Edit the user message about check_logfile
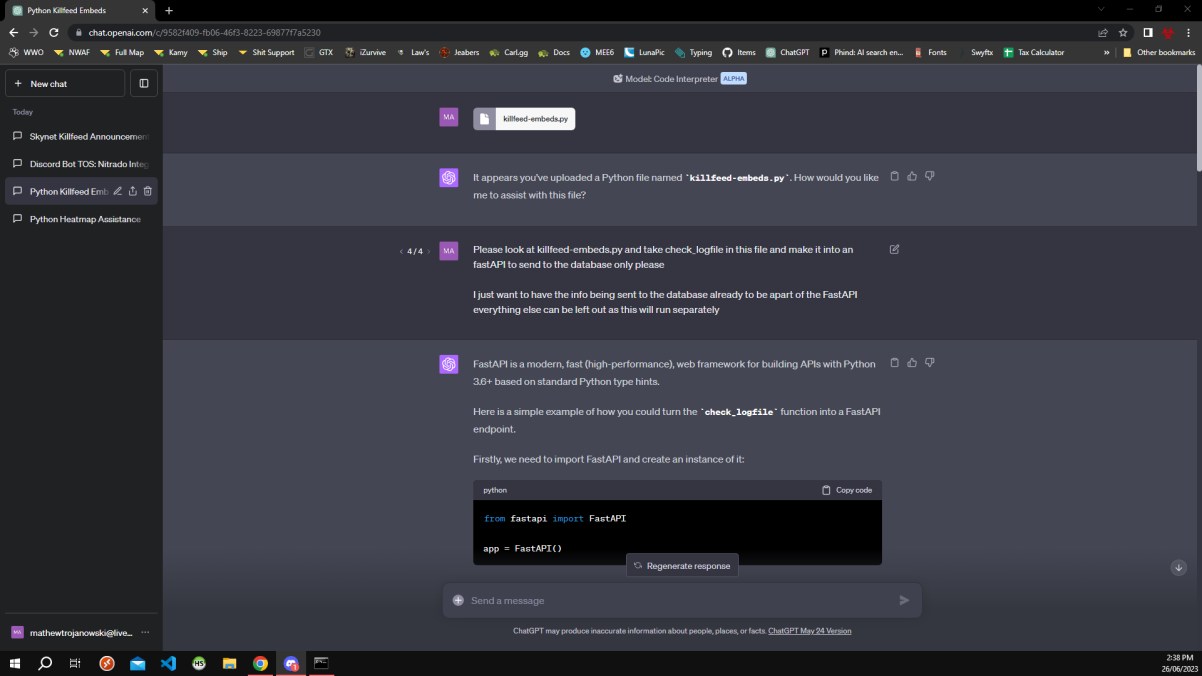The image size is (1202, 676). tap(894, 249)
